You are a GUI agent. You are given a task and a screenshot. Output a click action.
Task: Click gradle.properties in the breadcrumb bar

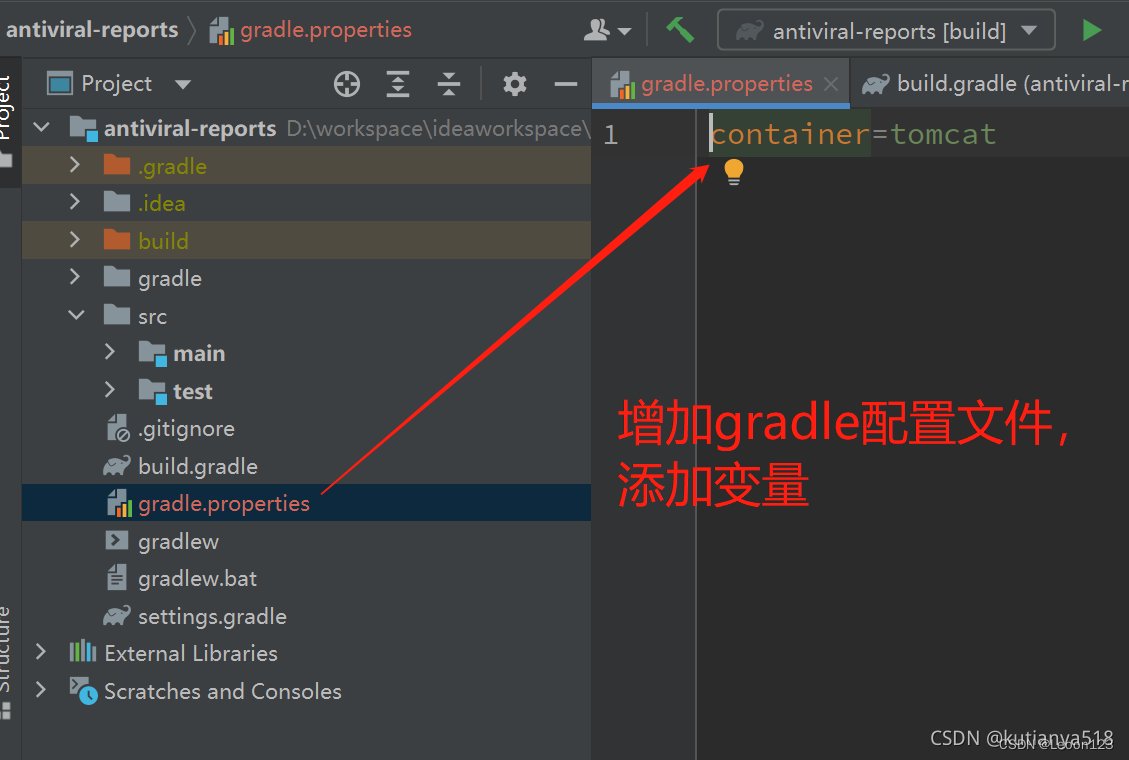325,30
